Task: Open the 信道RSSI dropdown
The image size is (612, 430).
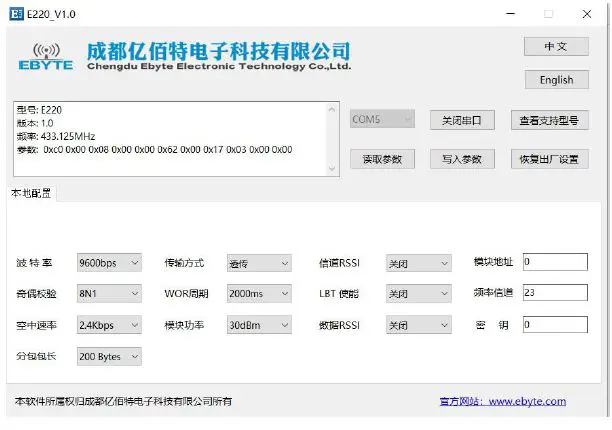Action: [x=419, y=263]
